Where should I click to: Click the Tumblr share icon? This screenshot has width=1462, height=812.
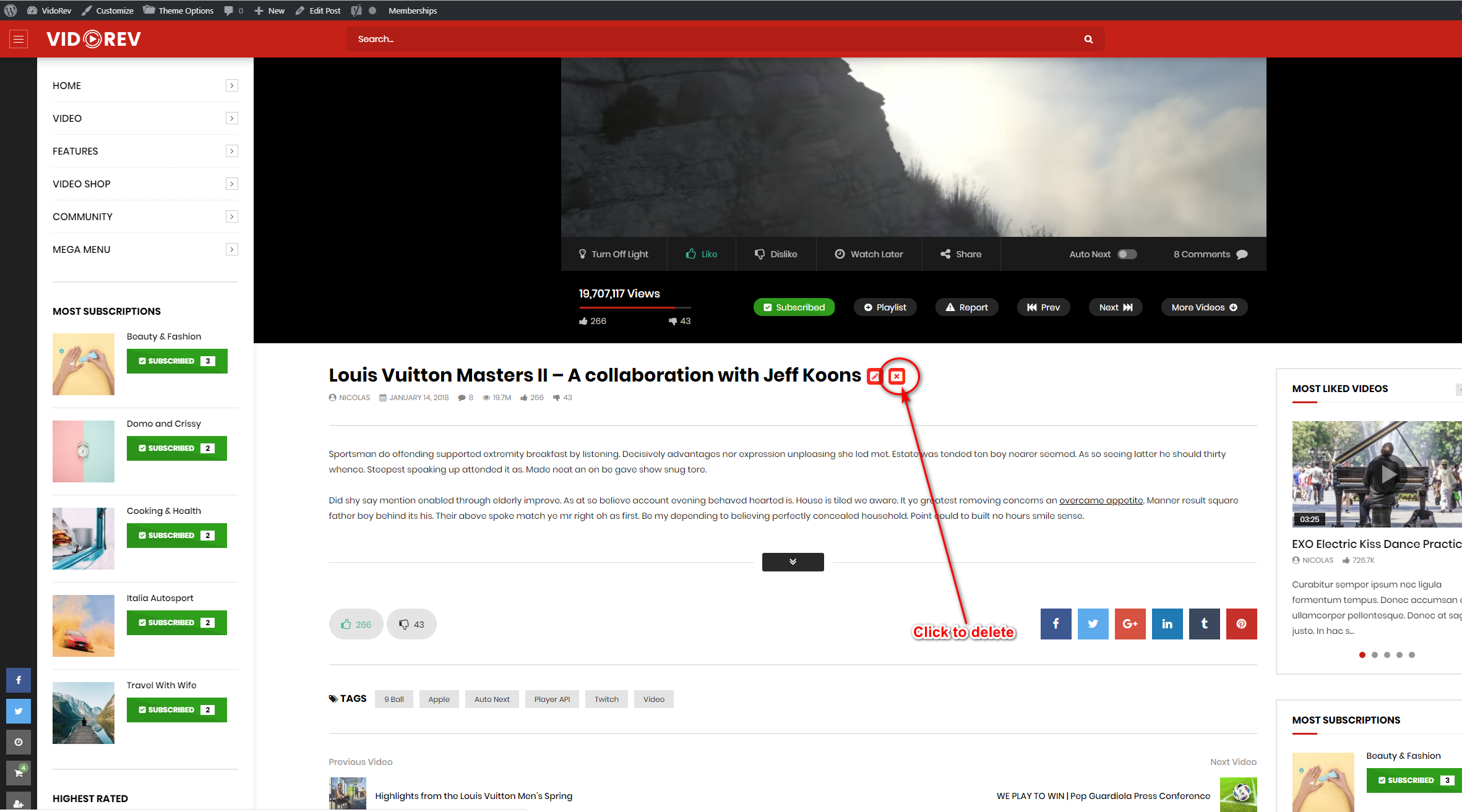pyautogui.click(x=1204, y=624)
